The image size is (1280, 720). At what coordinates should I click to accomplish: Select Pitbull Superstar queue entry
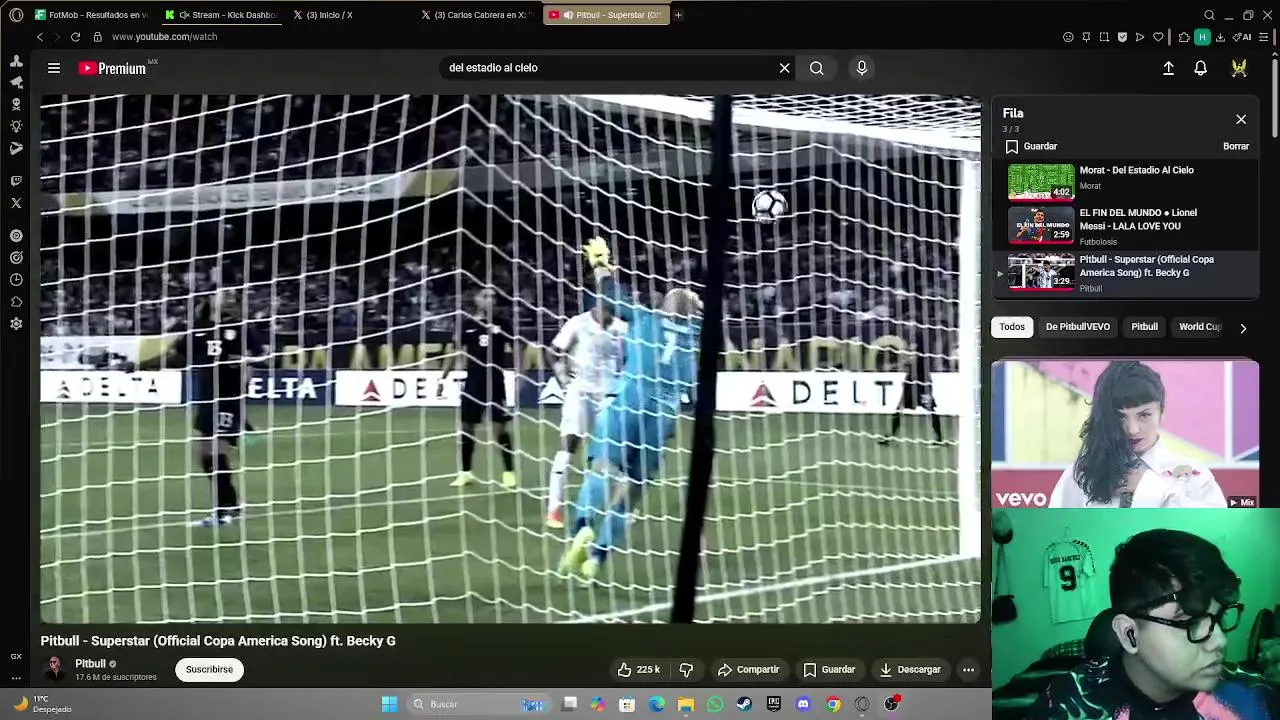[1125, 273]
